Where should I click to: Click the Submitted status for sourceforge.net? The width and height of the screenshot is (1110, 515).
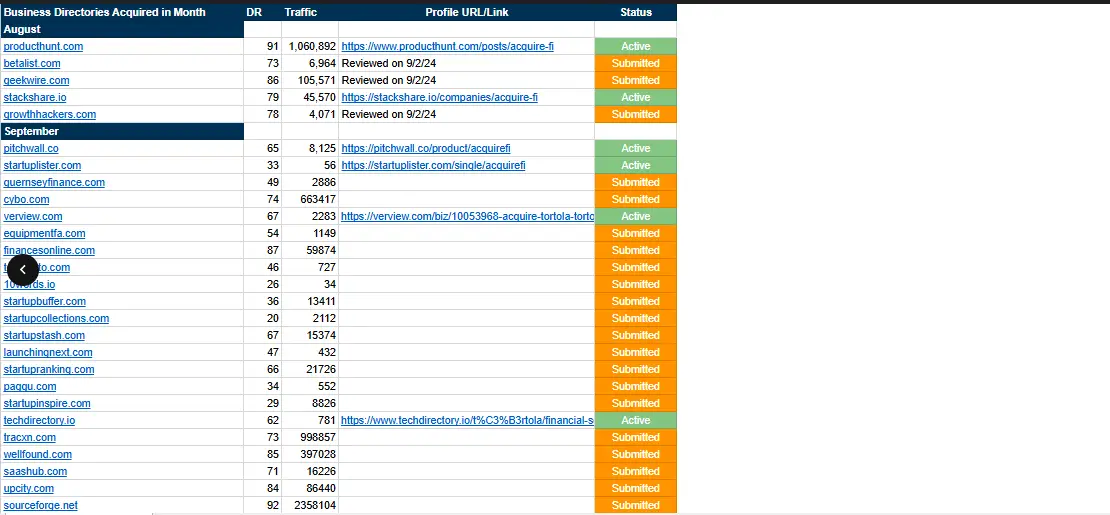(x=636, y=505)
